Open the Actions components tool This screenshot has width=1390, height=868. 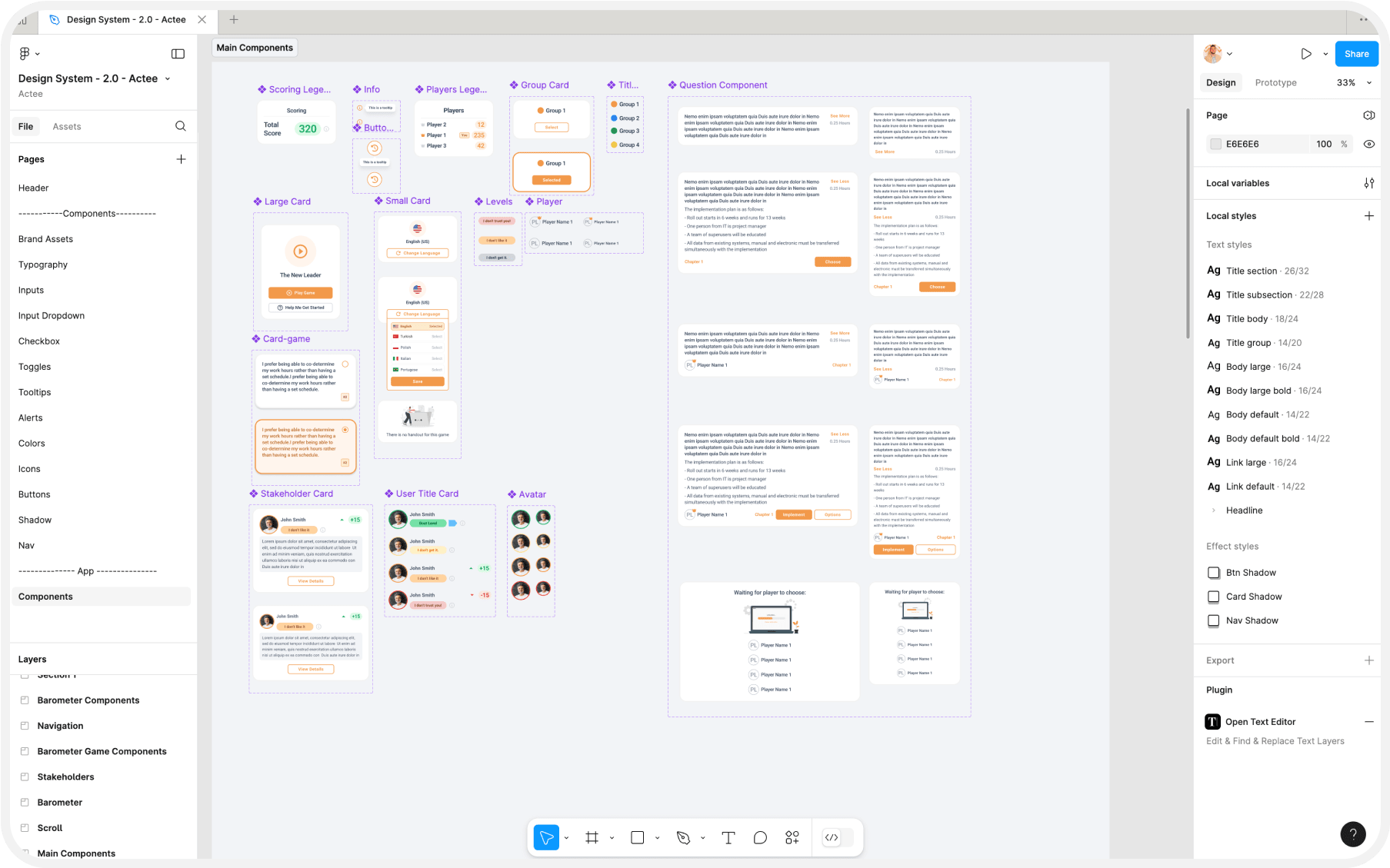click(792, 837)
